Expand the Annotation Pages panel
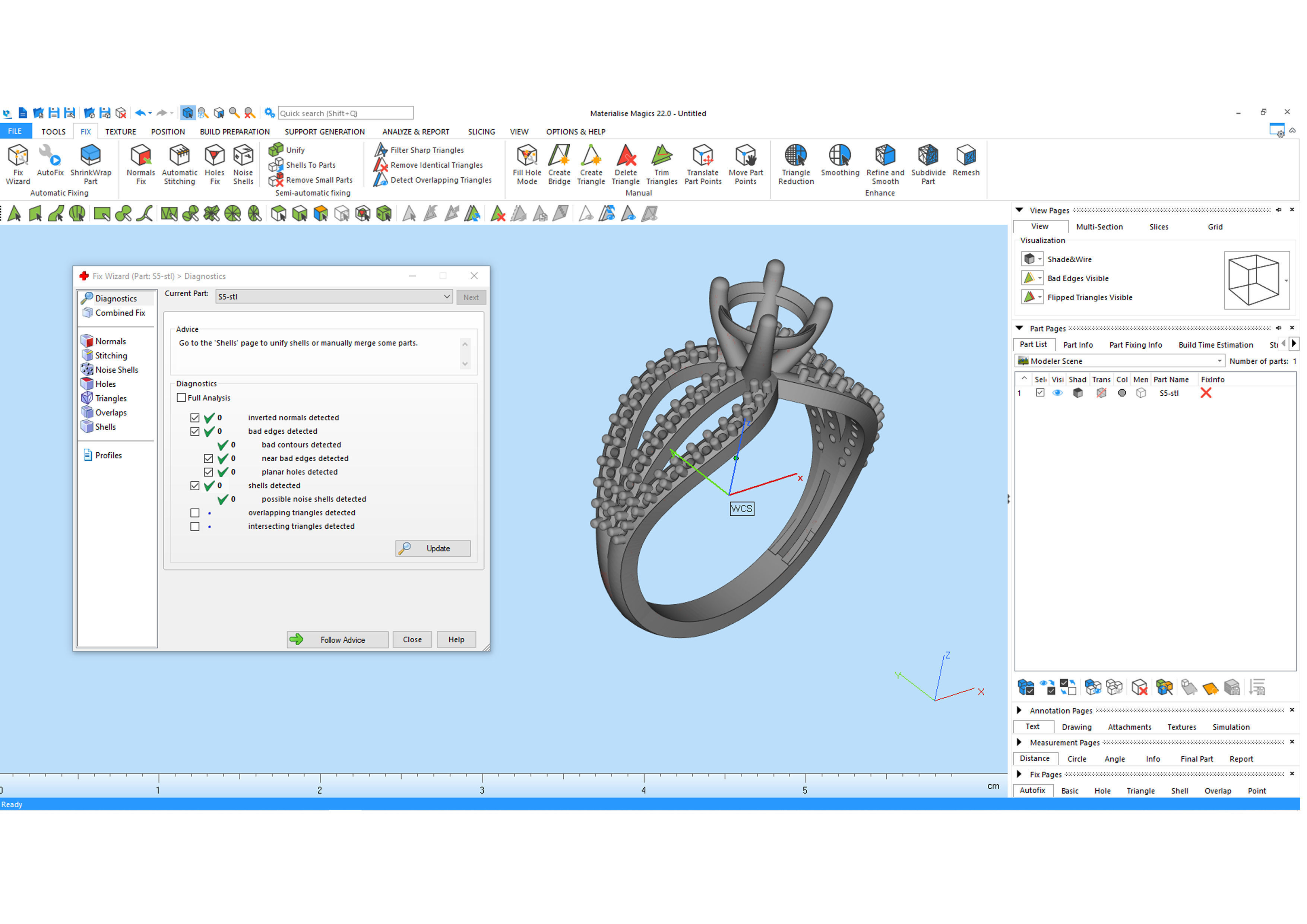Image resolution: width=1307 pixels, height=924 pixels. (x=1019, y=711)
